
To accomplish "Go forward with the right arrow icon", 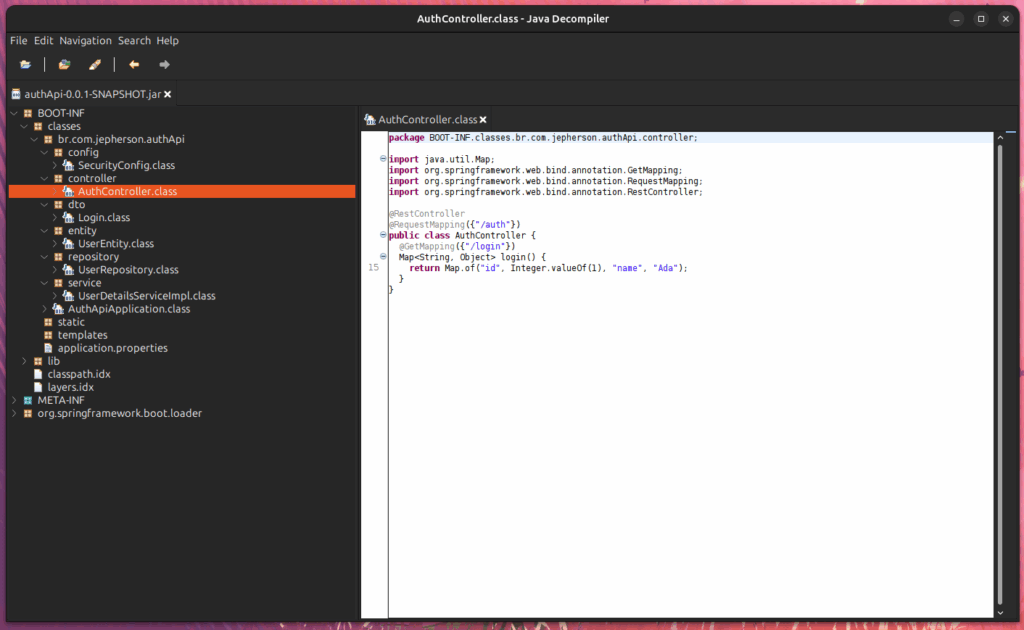I will (x=164, y=65).
